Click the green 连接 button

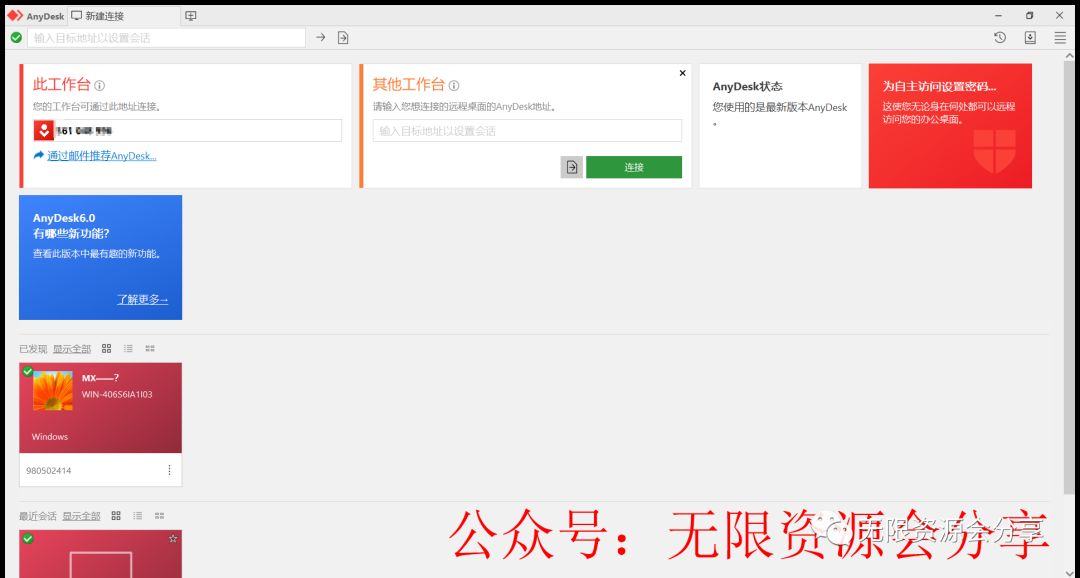coord(634,167)
